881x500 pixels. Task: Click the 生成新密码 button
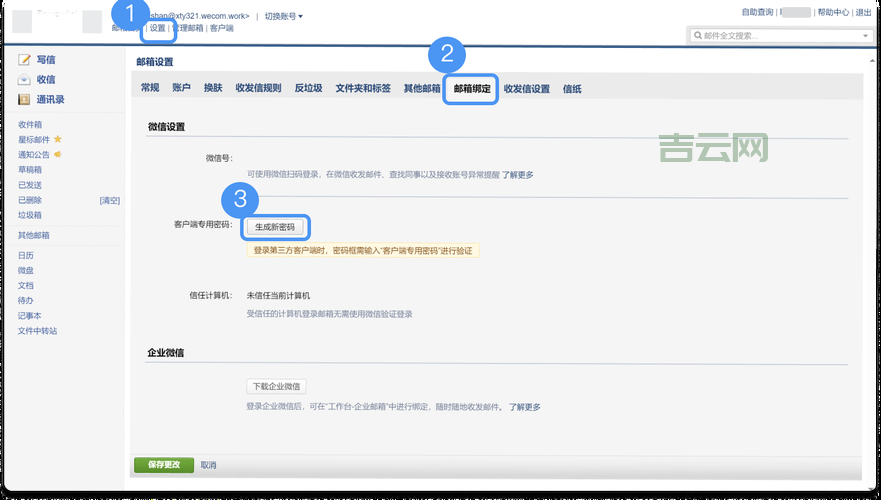[x=275, y=227]
